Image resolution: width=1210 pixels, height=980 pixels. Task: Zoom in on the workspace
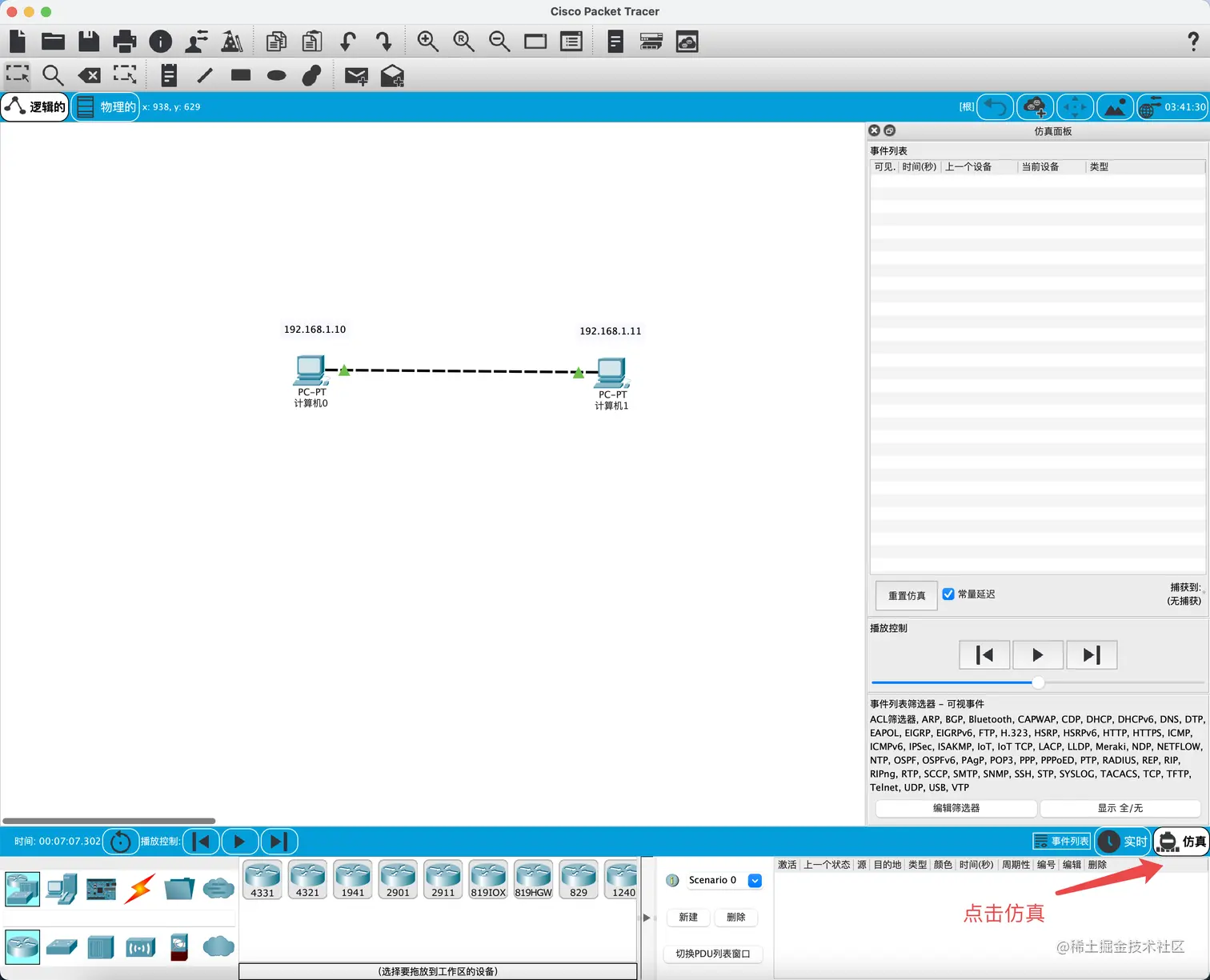click(x=428, y=42)
